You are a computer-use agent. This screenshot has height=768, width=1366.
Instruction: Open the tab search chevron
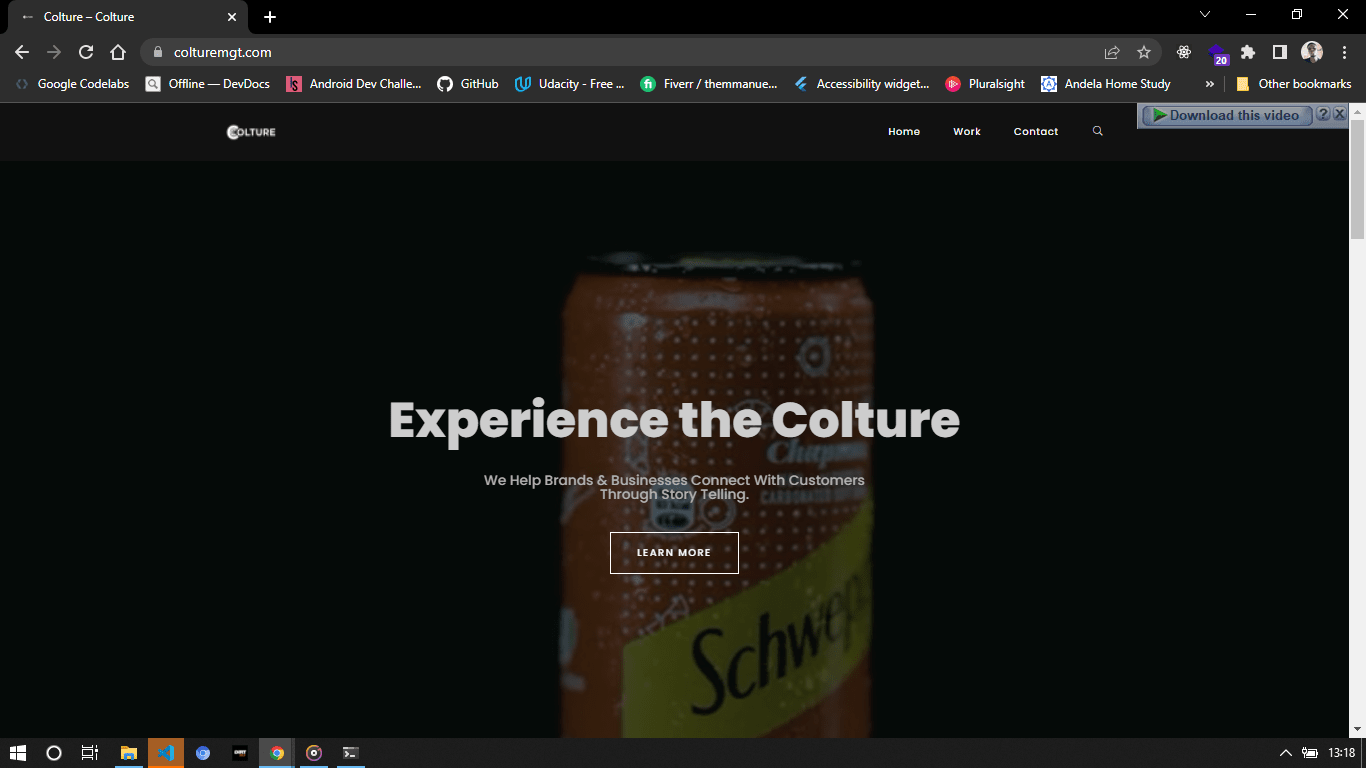1205,14
